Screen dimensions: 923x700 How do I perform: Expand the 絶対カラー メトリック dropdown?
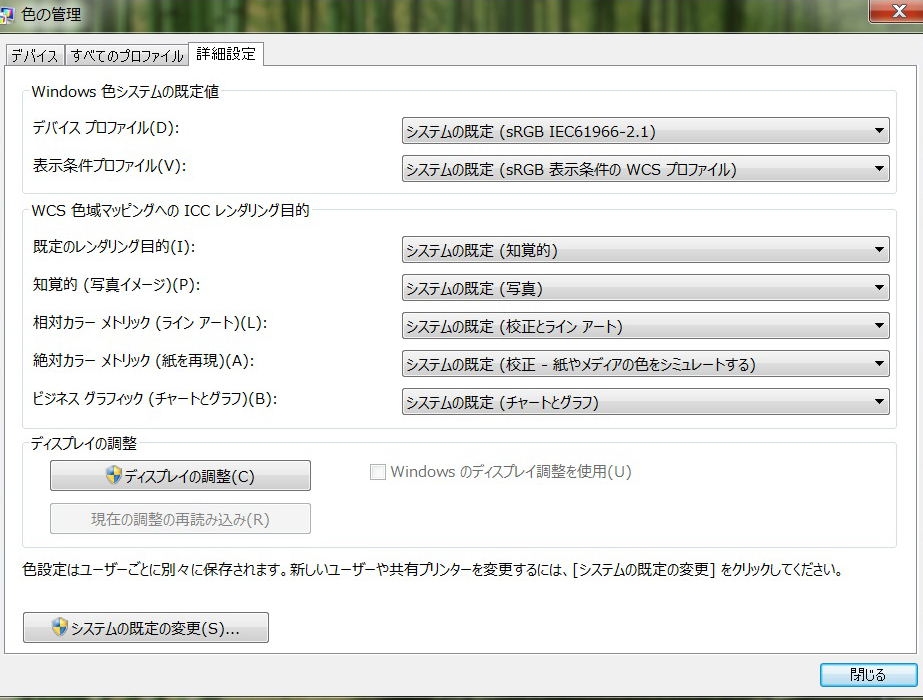pyautogui.click(x=645, y=364)
